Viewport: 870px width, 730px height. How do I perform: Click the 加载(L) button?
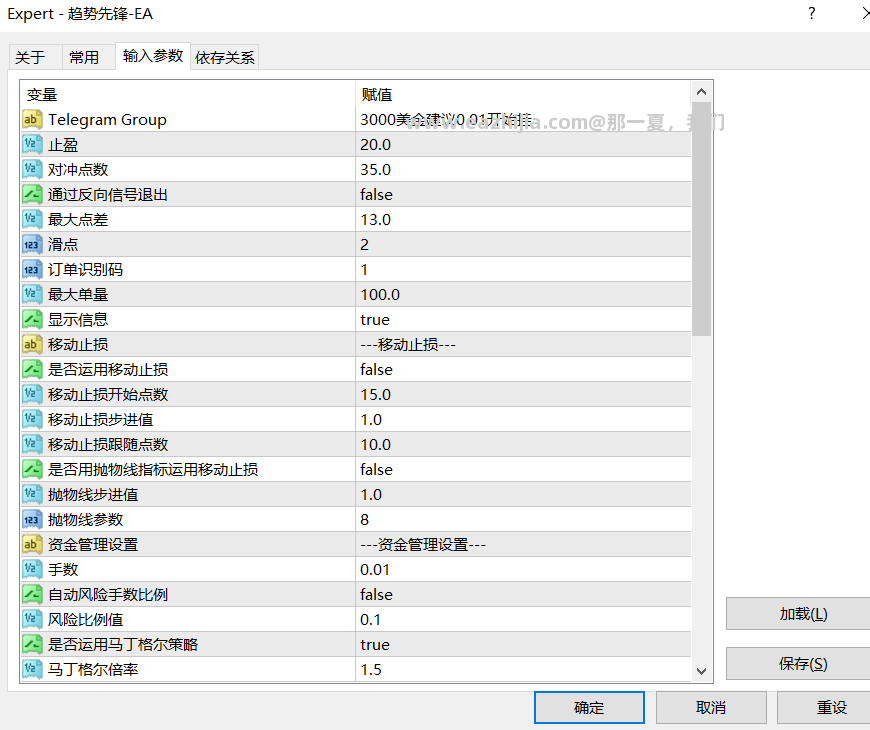[x=799, y=614]
